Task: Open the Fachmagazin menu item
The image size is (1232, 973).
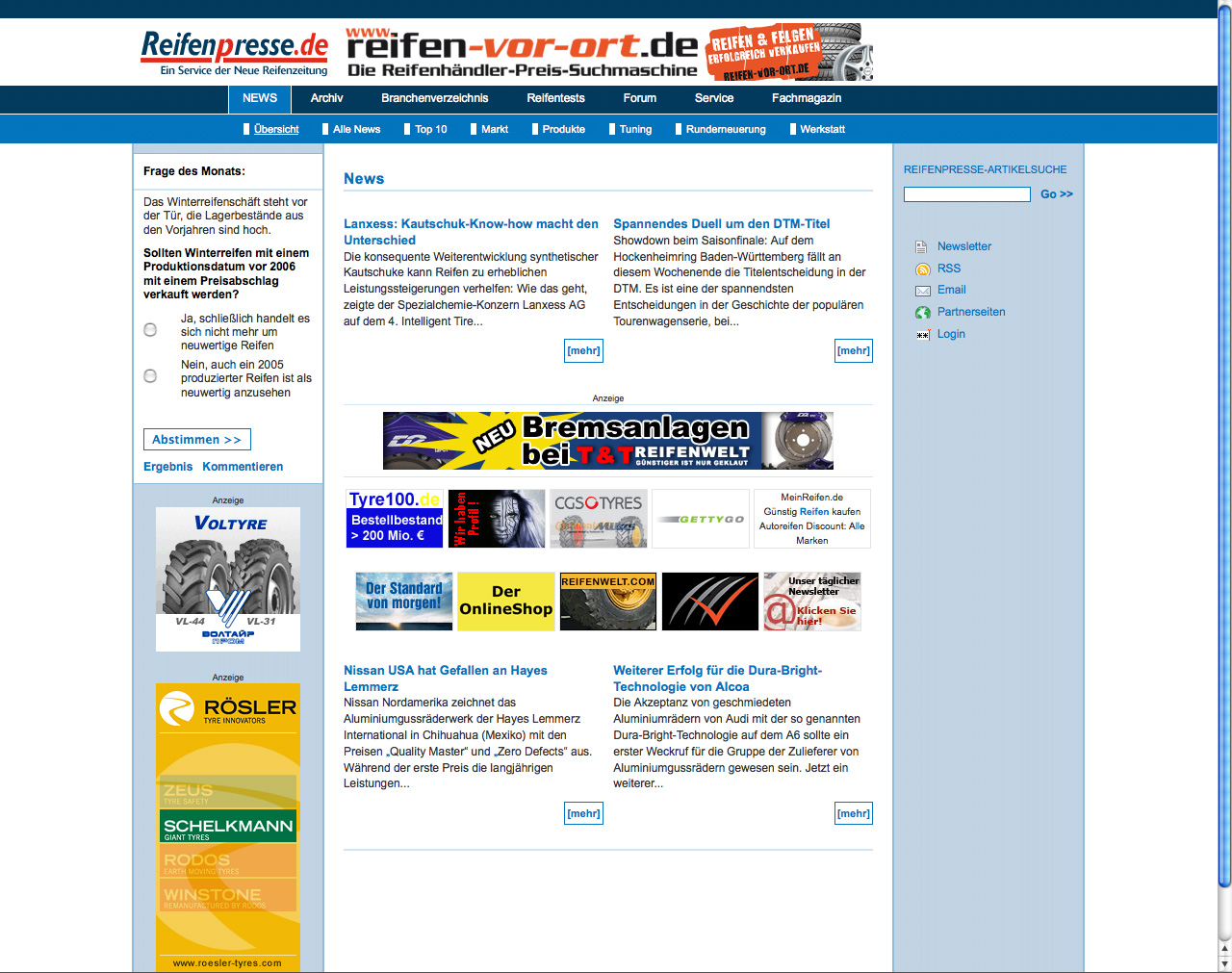Action: [807, 99]
